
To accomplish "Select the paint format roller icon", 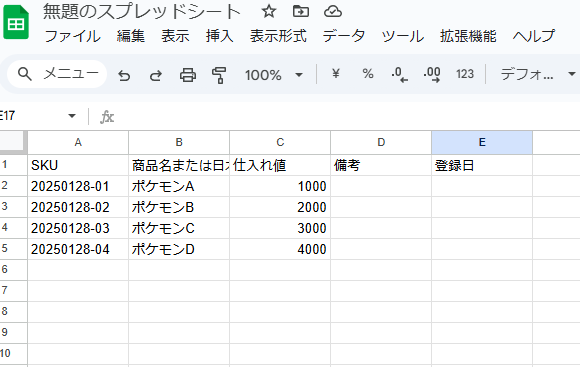I will pyautogui.click(x=219, y=75).
